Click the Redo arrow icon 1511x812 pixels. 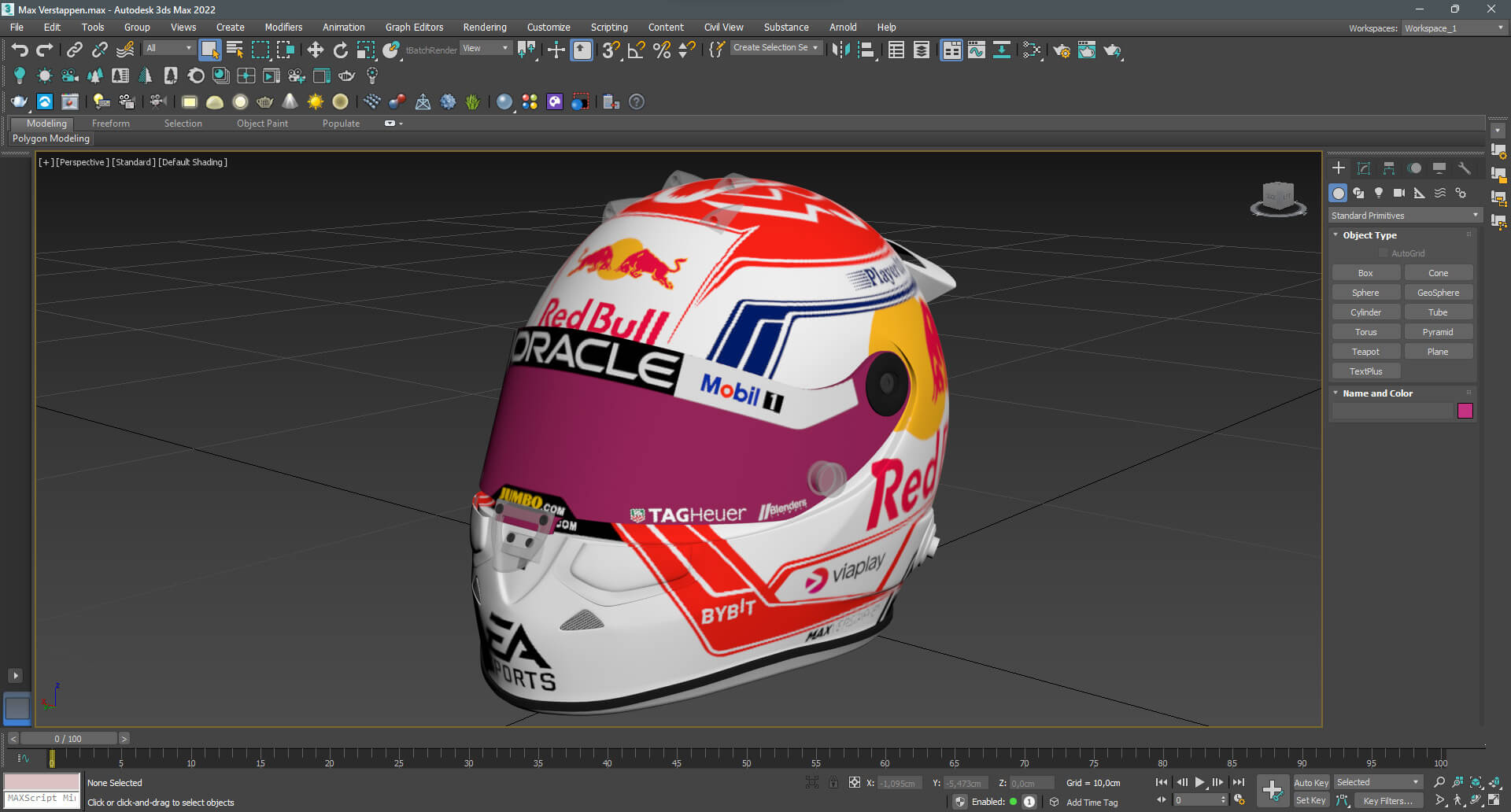tap(45, 50)
